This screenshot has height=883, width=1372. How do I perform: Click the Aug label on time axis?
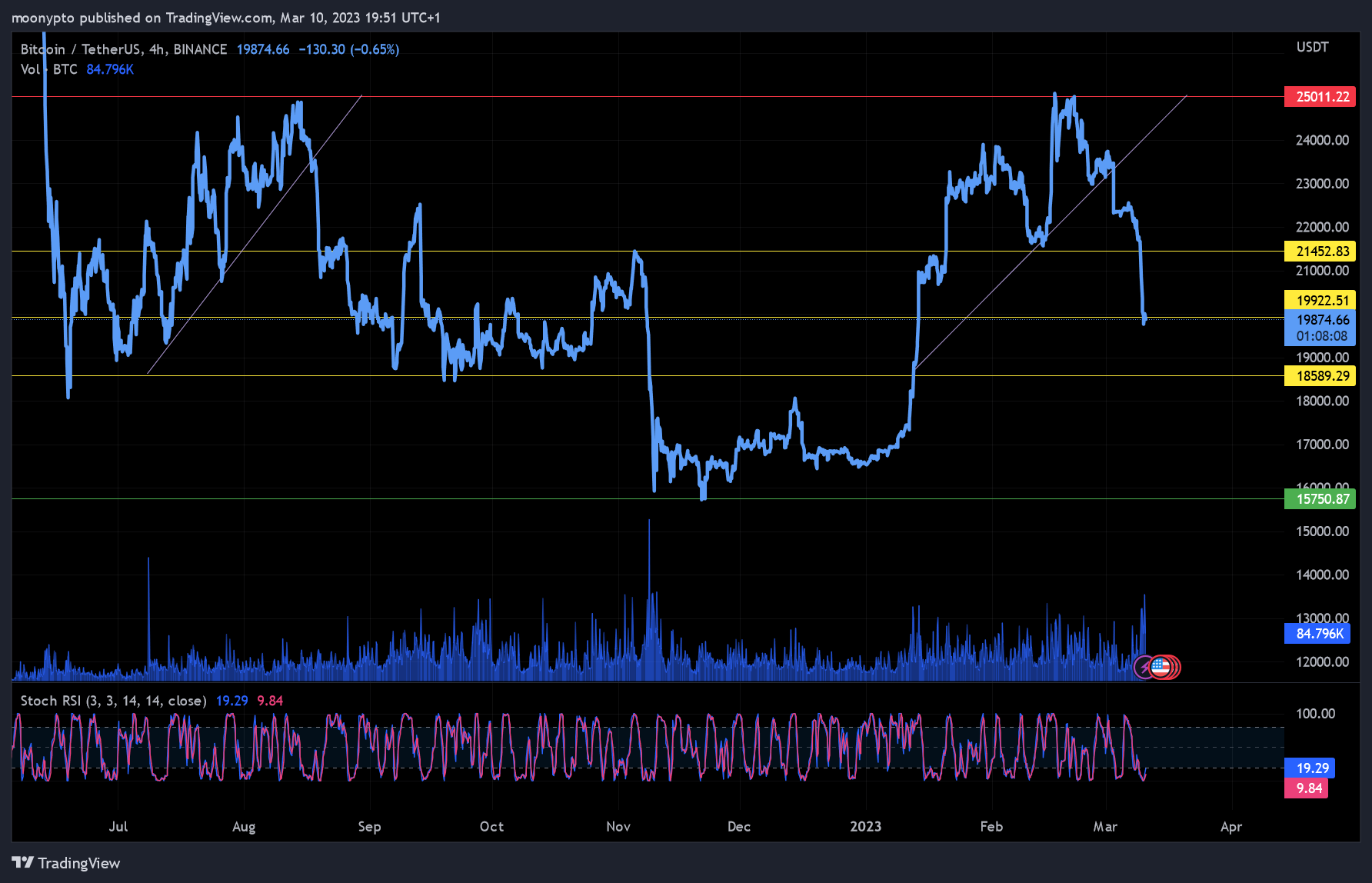(244, 827)
